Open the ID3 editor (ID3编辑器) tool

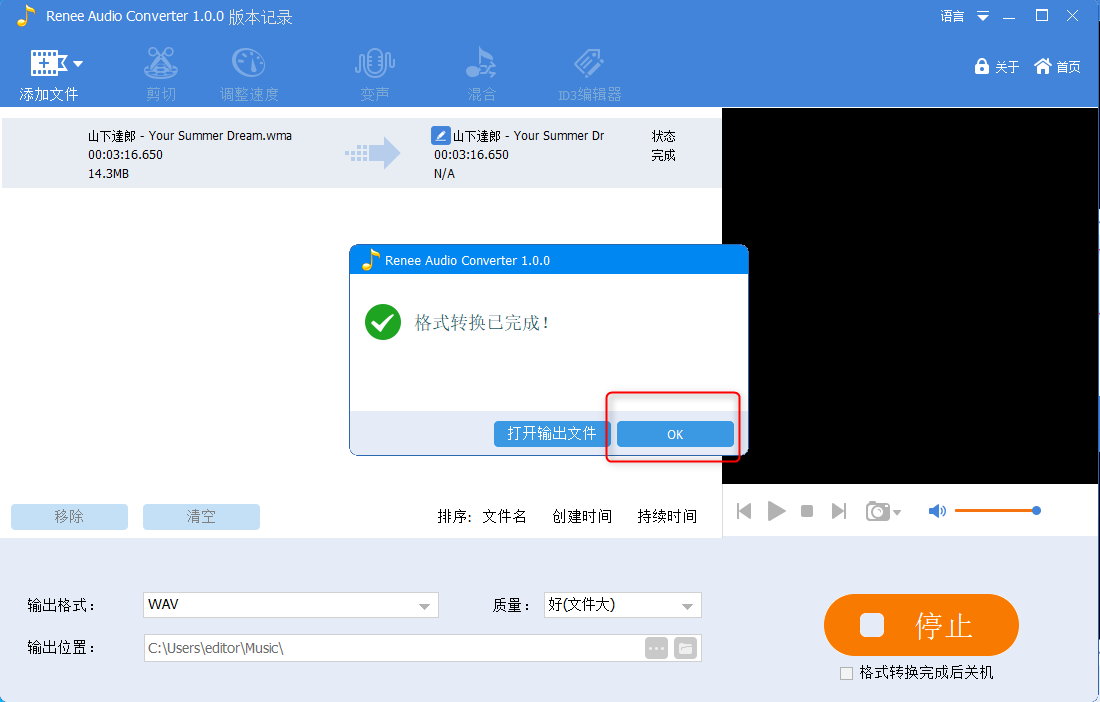[x=589, y=74]
